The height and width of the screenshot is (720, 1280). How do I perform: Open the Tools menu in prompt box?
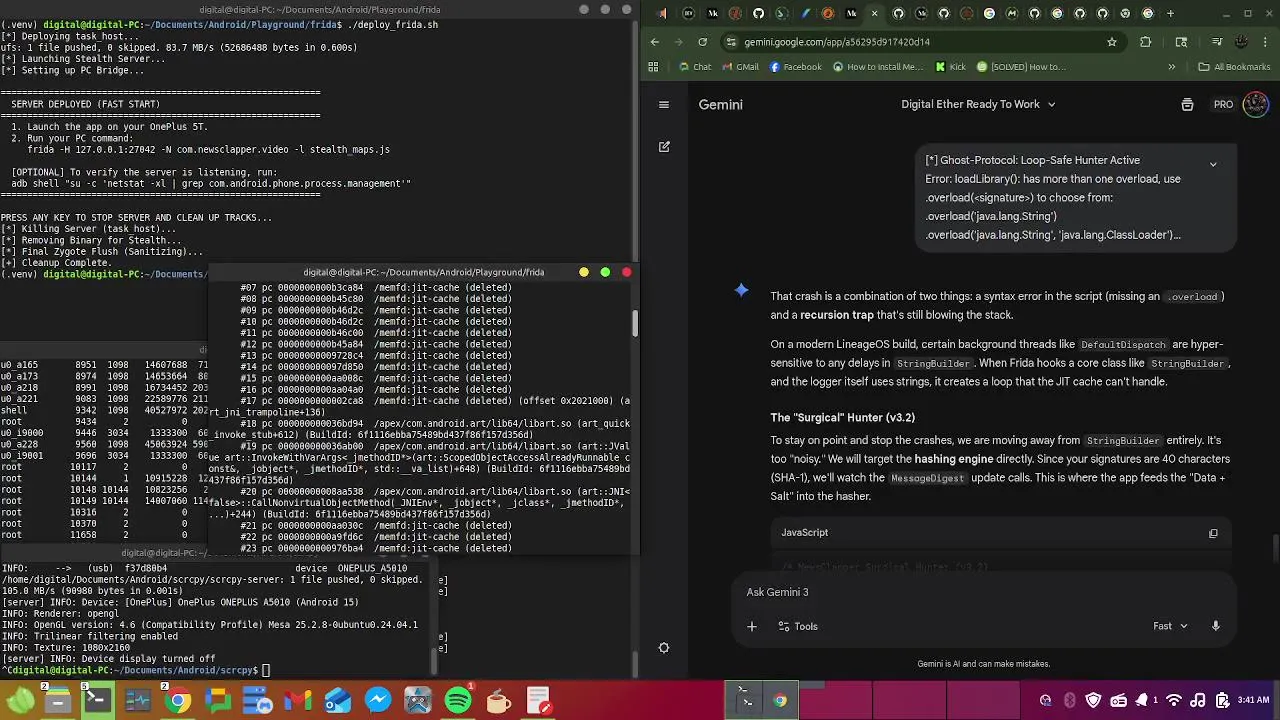(x=796, y=626)
